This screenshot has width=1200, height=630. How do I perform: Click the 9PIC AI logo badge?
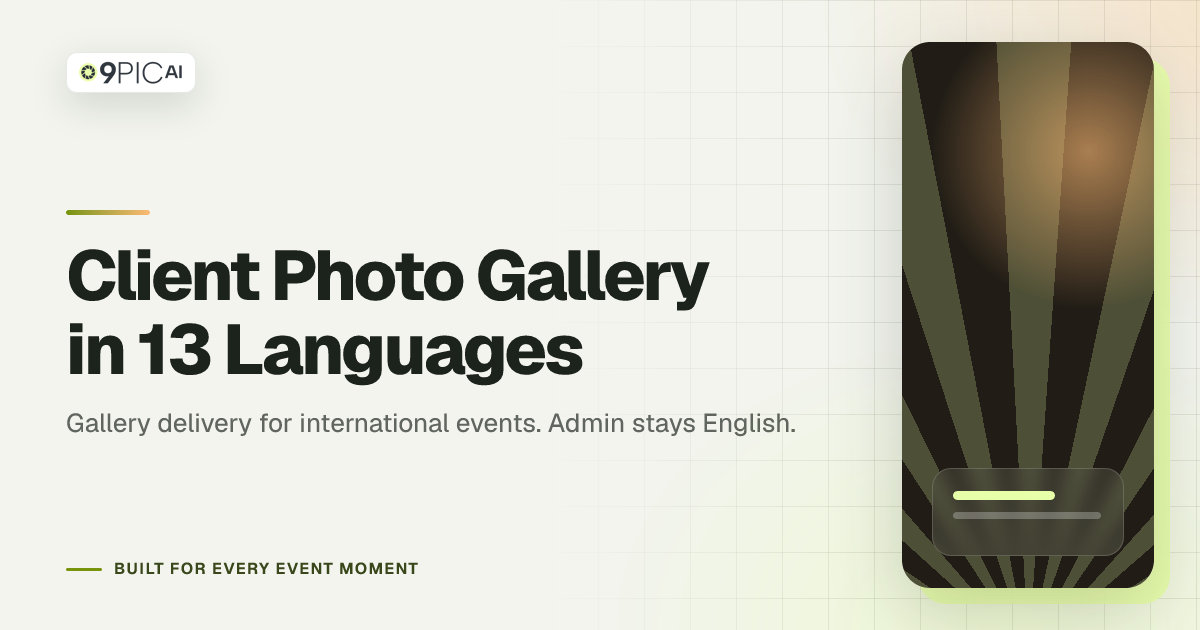click(x=130, y=72)
